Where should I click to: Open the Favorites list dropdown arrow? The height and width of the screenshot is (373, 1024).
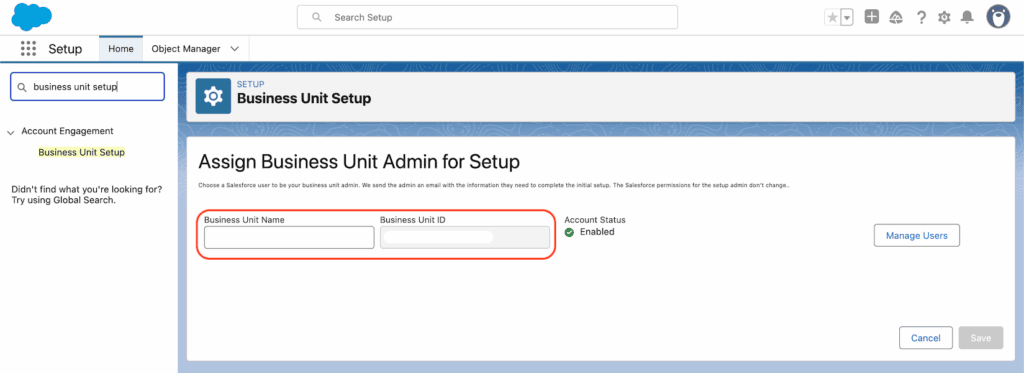click(847, 18)
